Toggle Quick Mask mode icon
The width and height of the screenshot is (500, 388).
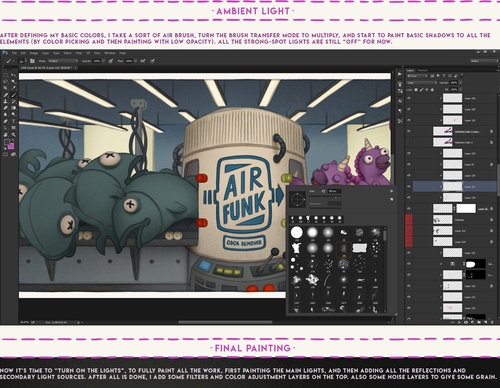click(6, 154)
